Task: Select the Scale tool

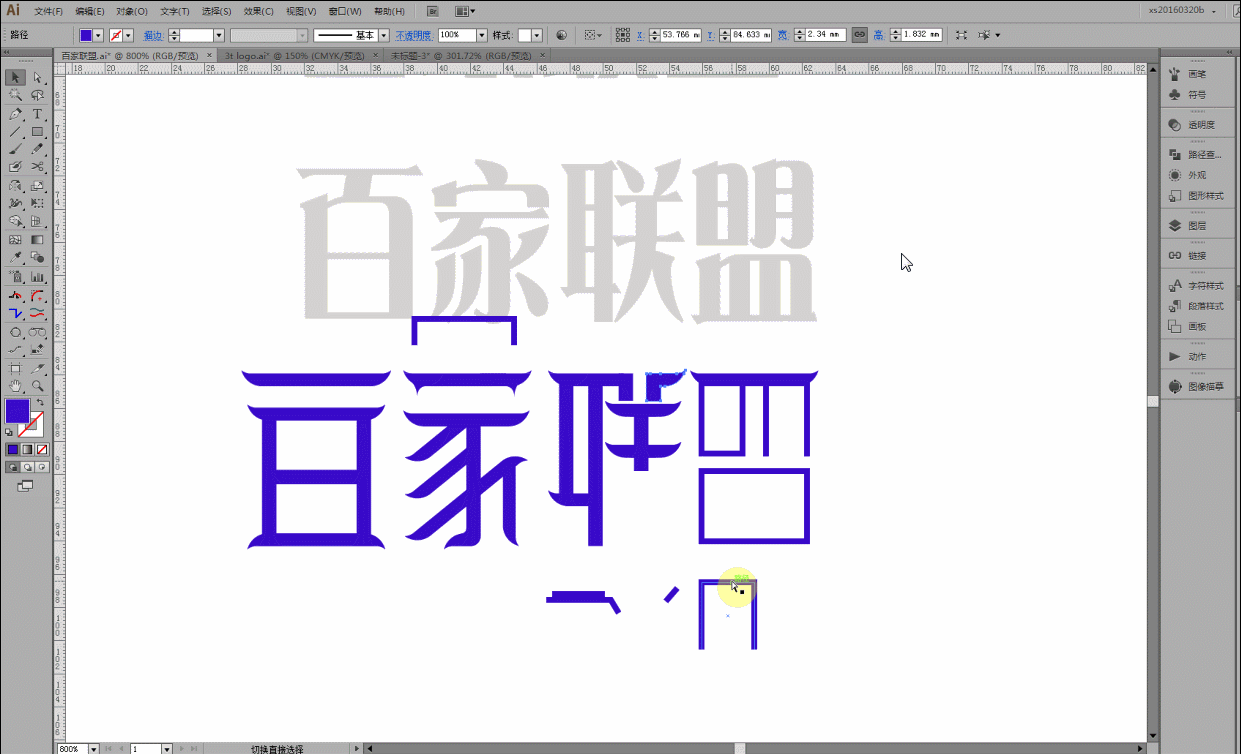Action: click(38, 186)
